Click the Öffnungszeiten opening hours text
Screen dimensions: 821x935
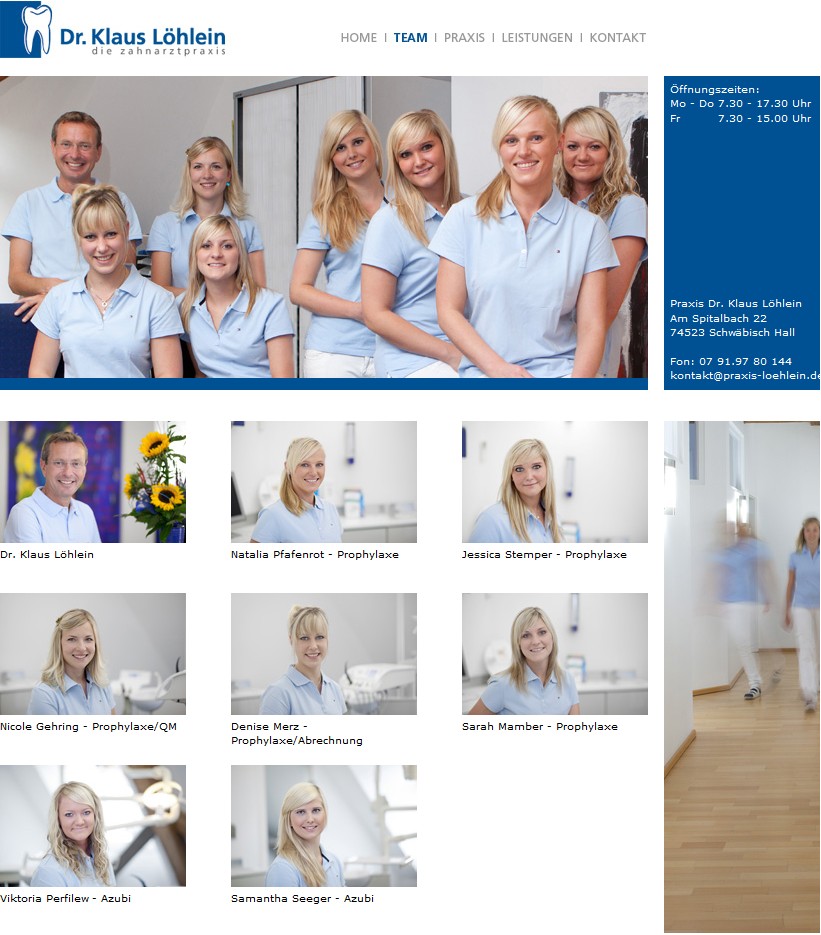[x=714, y=90]
